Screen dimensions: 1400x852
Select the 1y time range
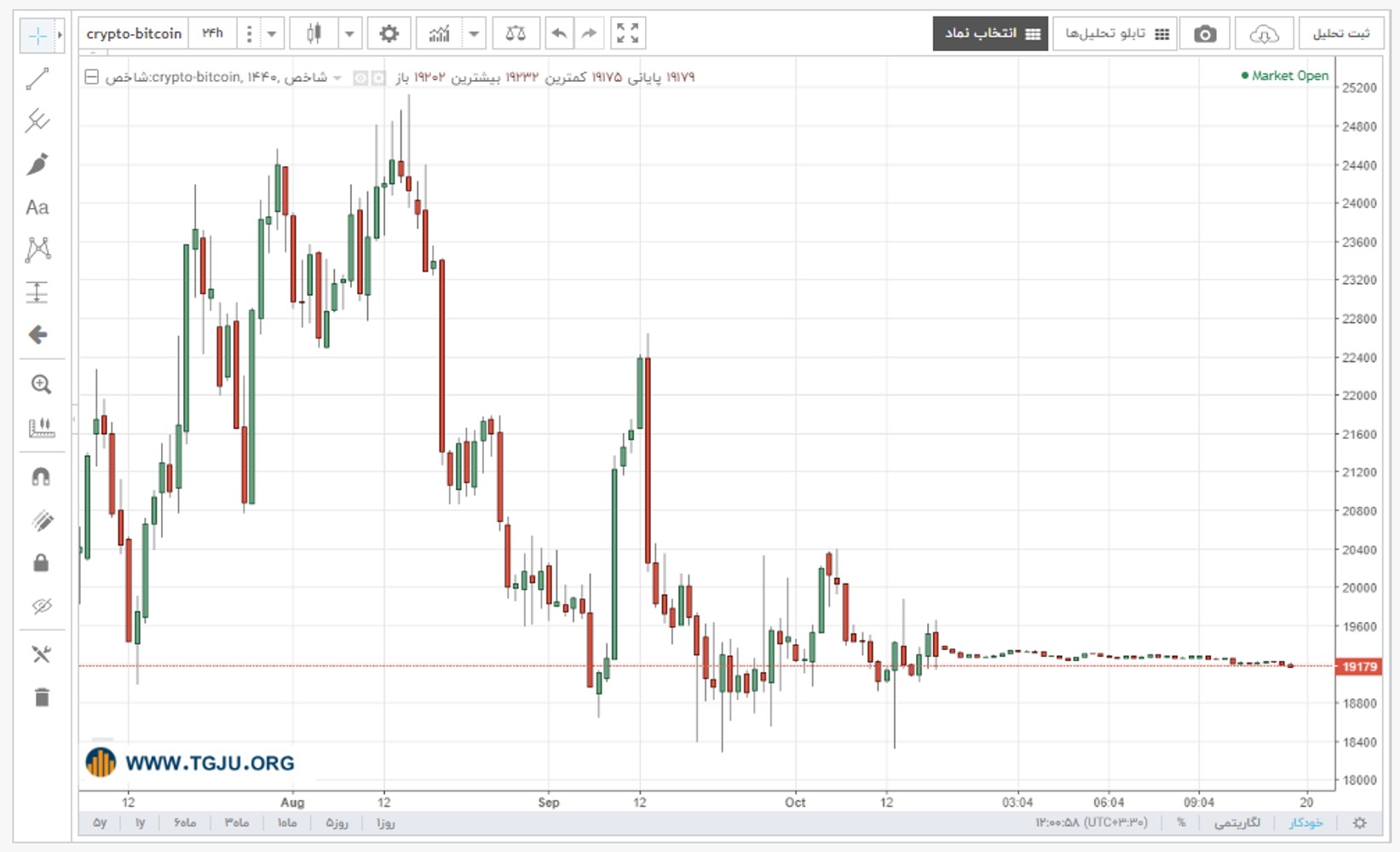point(140,822)
